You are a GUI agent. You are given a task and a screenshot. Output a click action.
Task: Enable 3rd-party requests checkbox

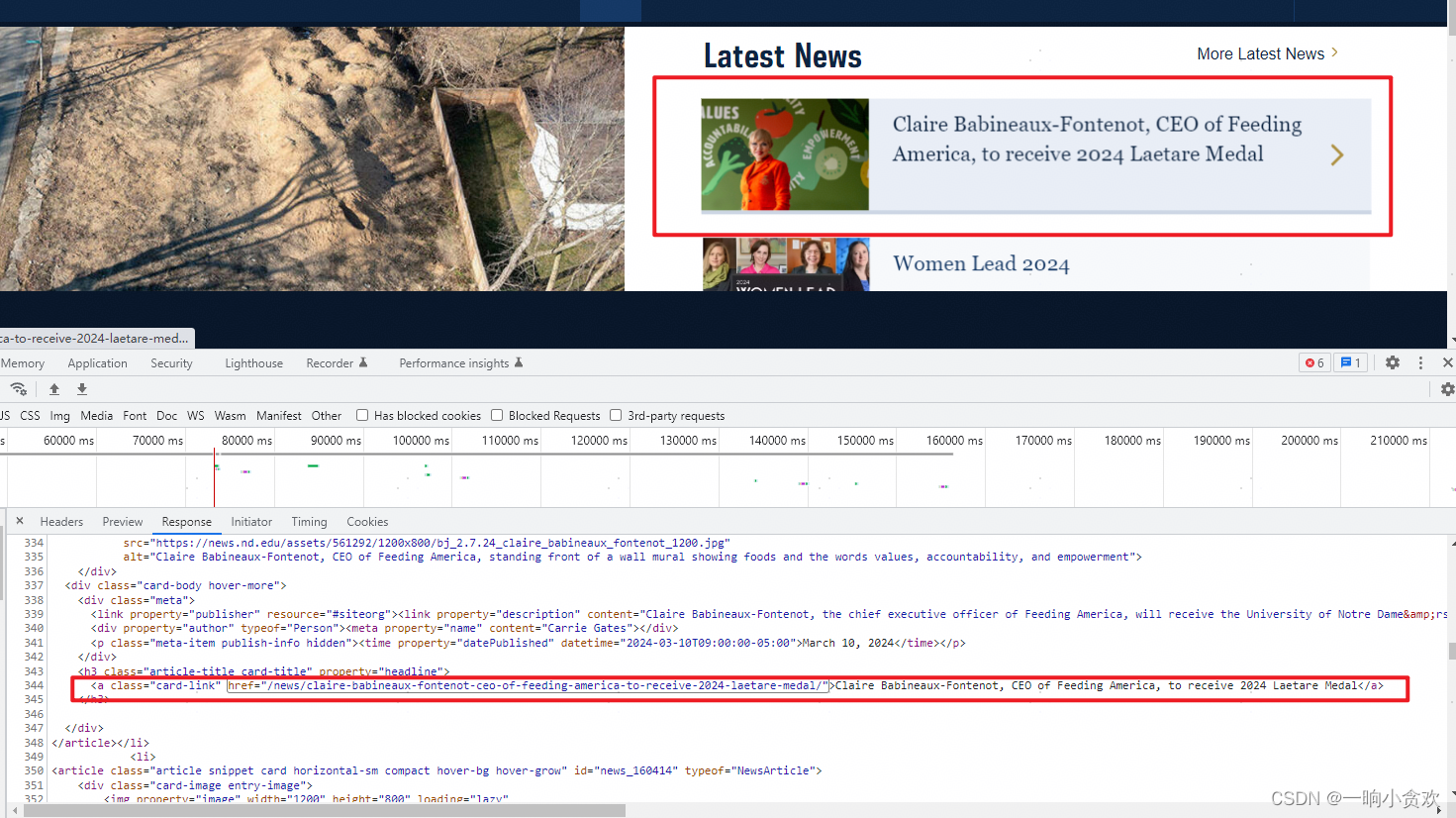[616, 415]
